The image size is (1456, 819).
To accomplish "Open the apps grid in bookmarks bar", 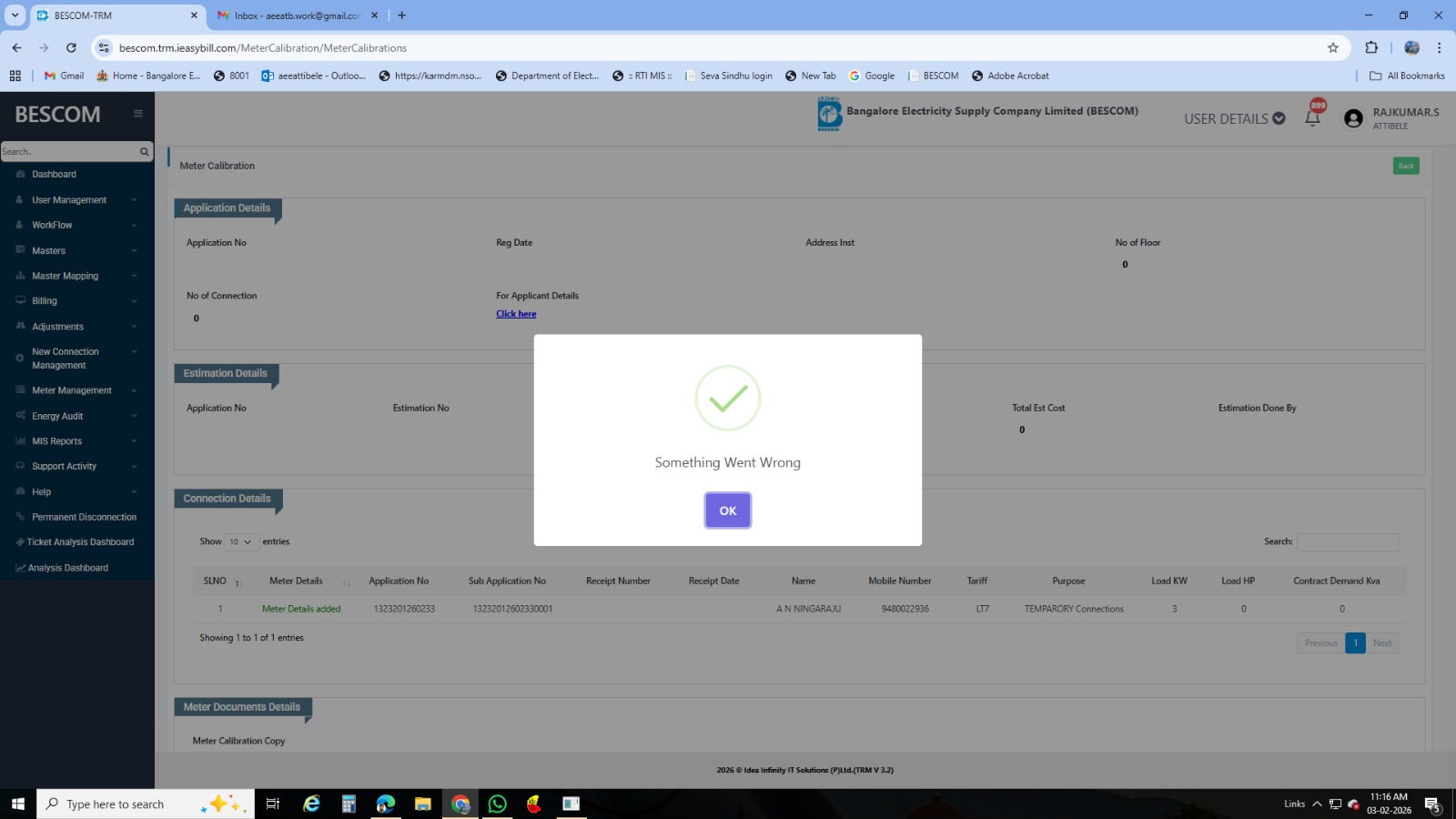I will [x=15, y=76].
